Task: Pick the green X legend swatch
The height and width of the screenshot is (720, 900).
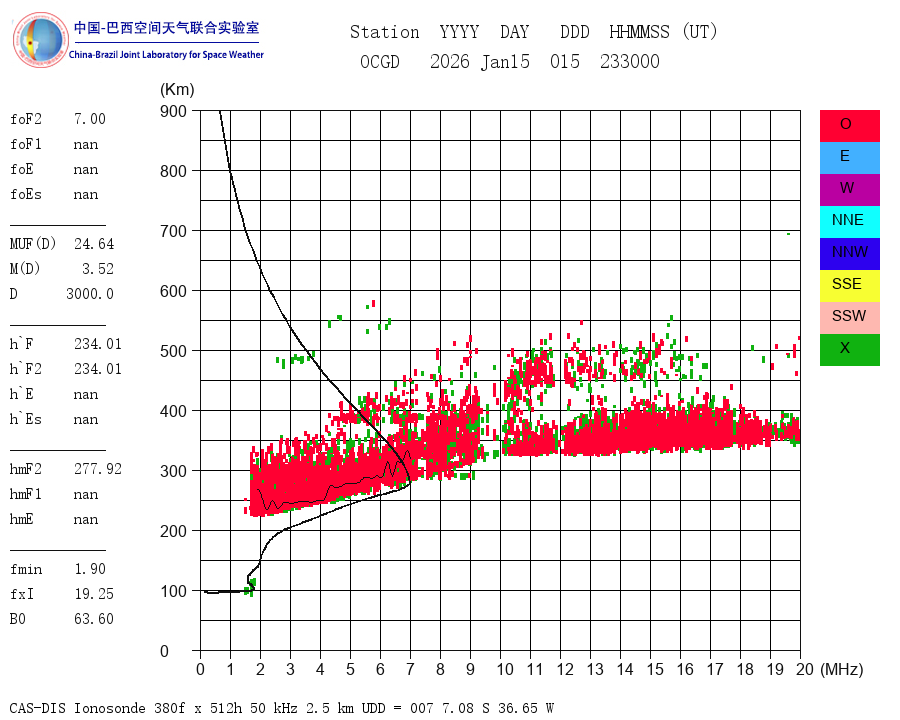Action: tap(849, 350)
